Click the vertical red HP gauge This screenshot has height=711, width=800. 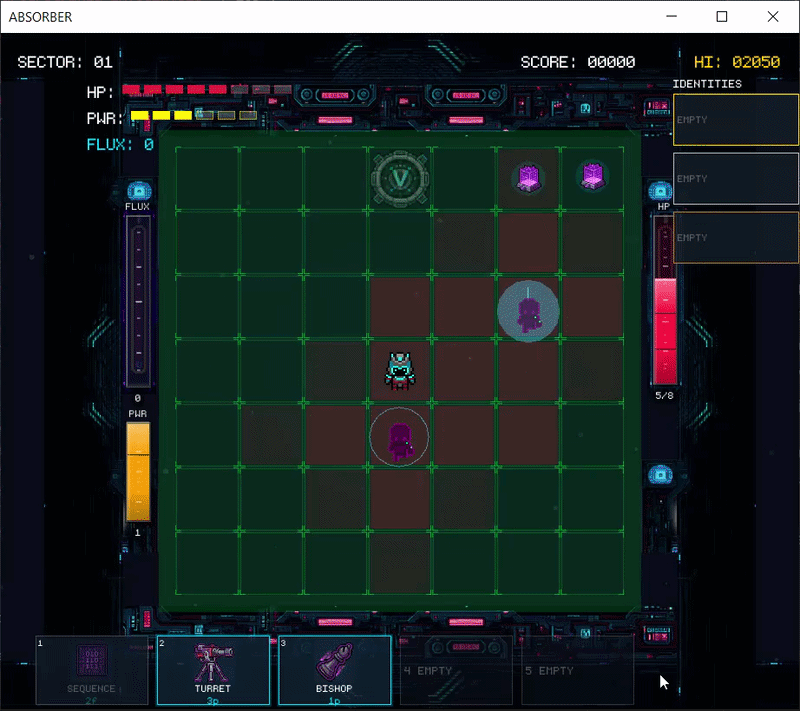665,300
